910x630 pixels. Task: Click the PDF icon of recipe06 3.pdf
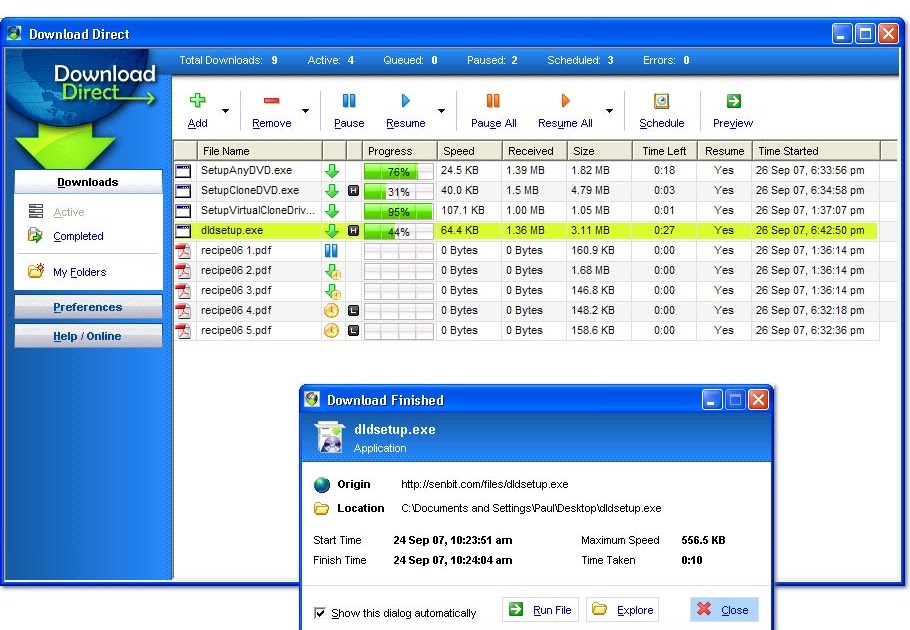coord(183,291)
